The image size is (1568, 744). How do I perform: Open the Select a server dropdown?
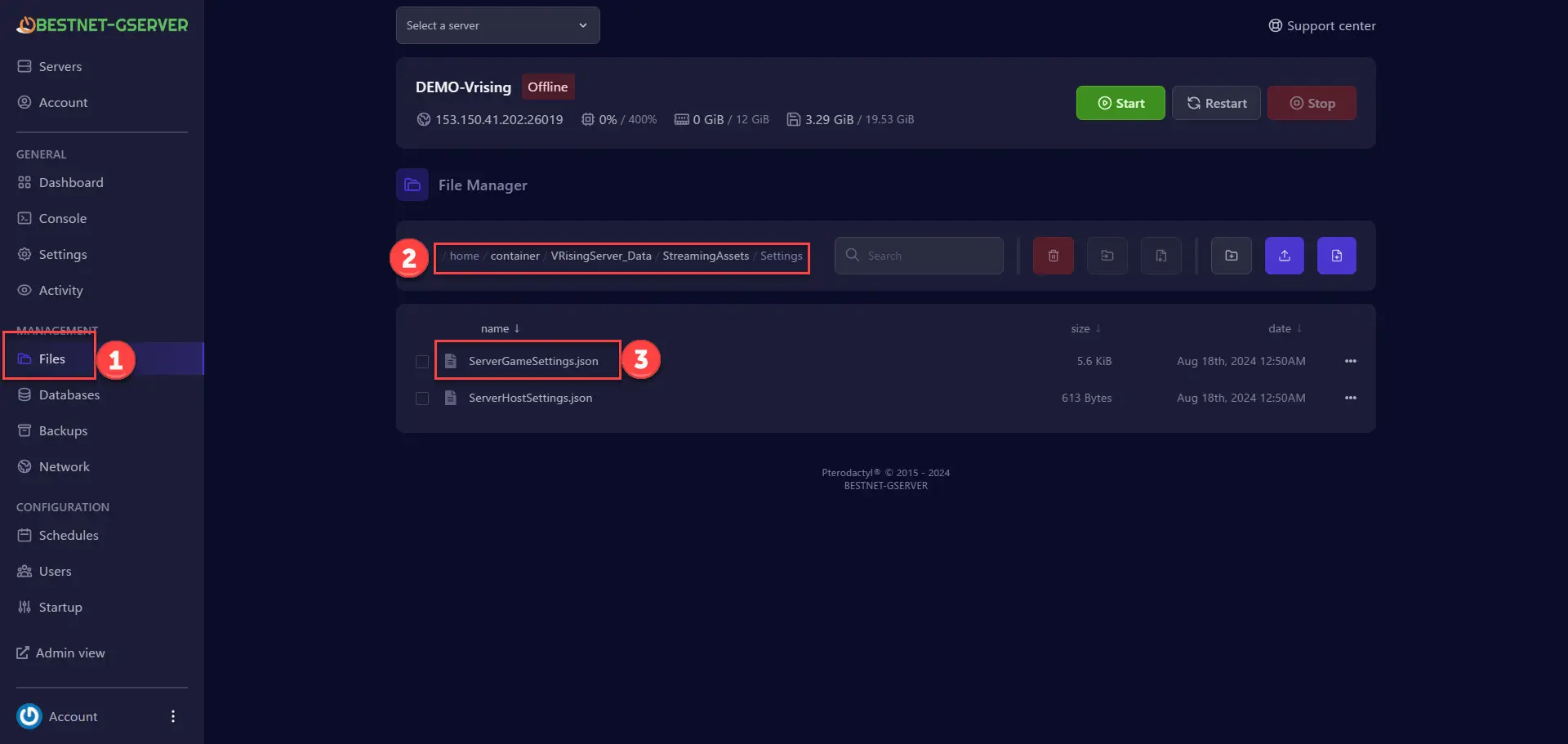click(497, 25)
